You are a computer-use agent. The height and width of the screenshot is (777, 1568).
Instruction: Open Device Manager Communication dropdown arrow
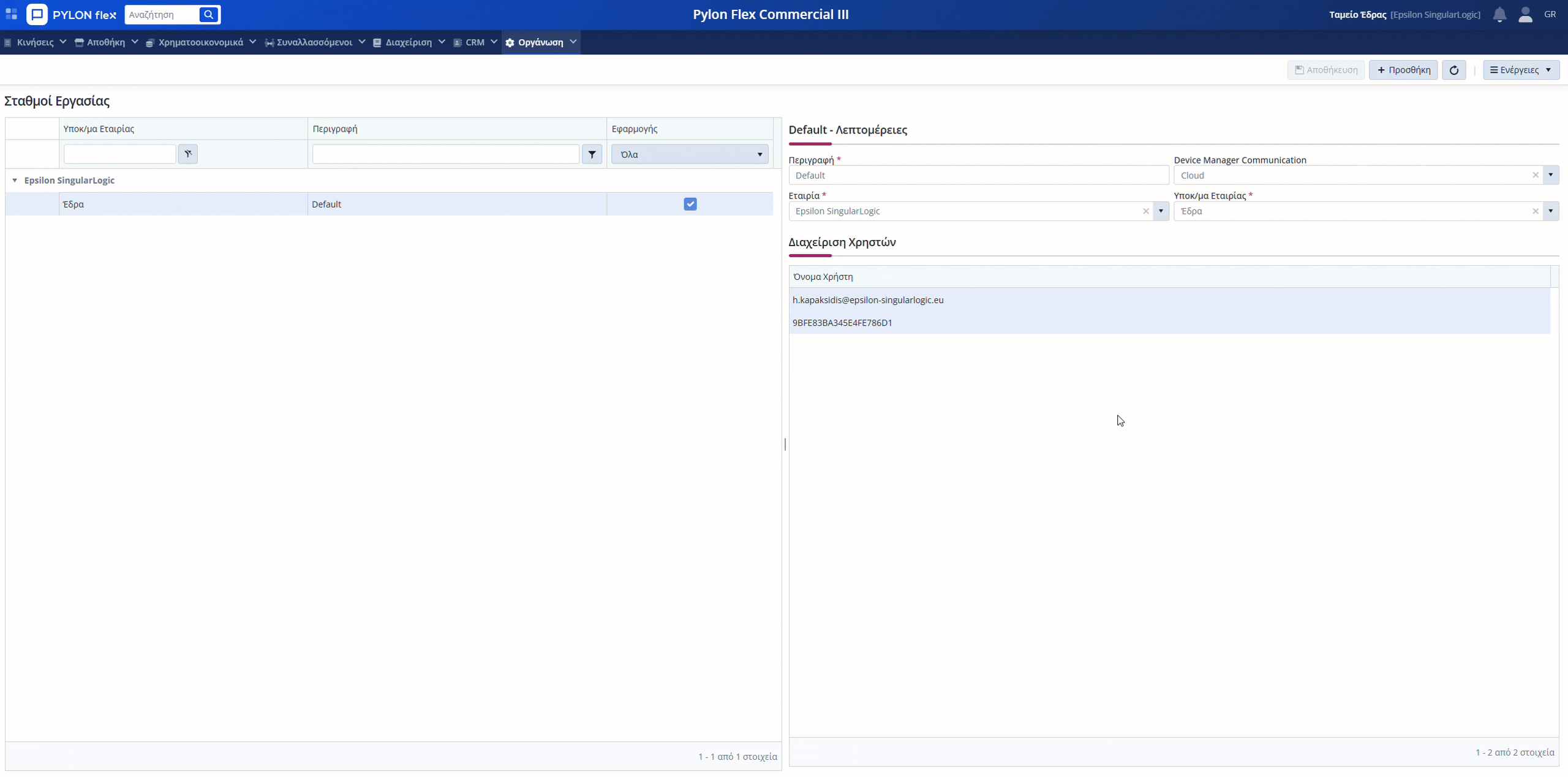(1550, 175)
